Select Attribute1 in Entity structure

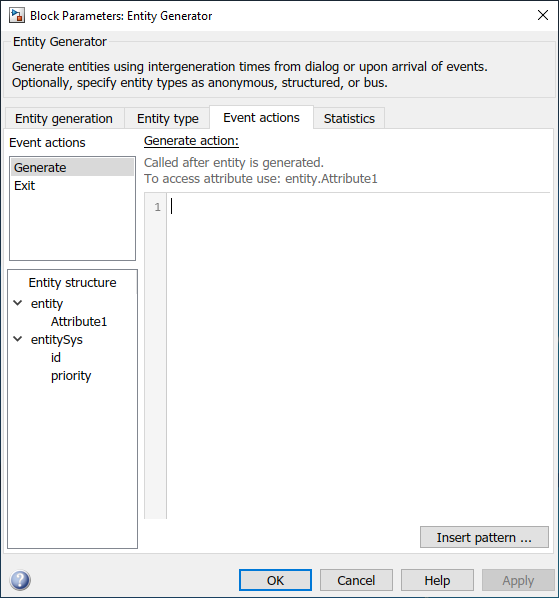tap(79, 322)
